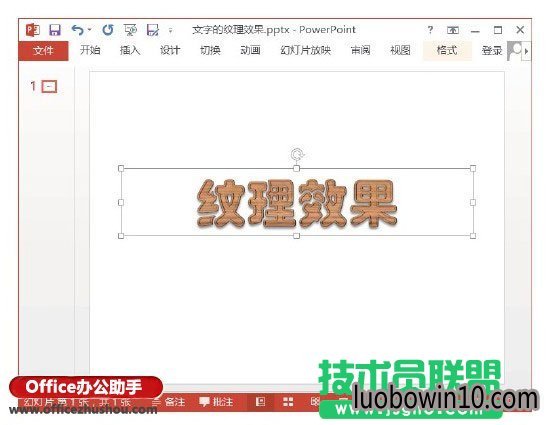Switch to the 插入 Insert tab
The height and width of the screenshot is (425, 546).
tap(130, 50)
